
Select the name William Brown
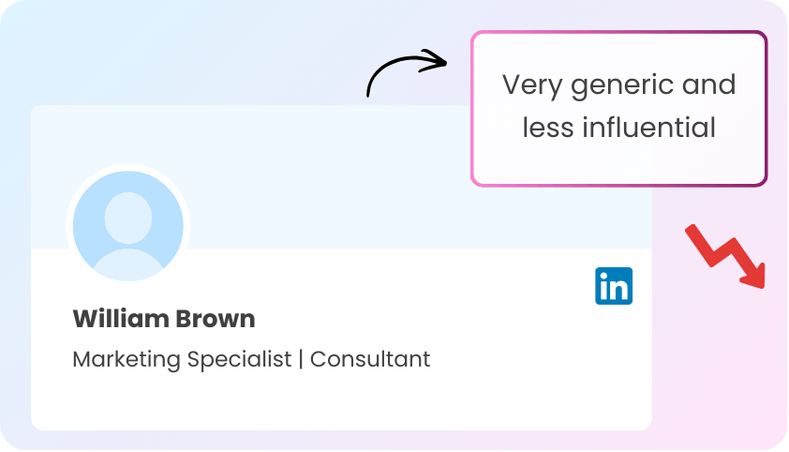pyautogui.click(x=164, y=319)
